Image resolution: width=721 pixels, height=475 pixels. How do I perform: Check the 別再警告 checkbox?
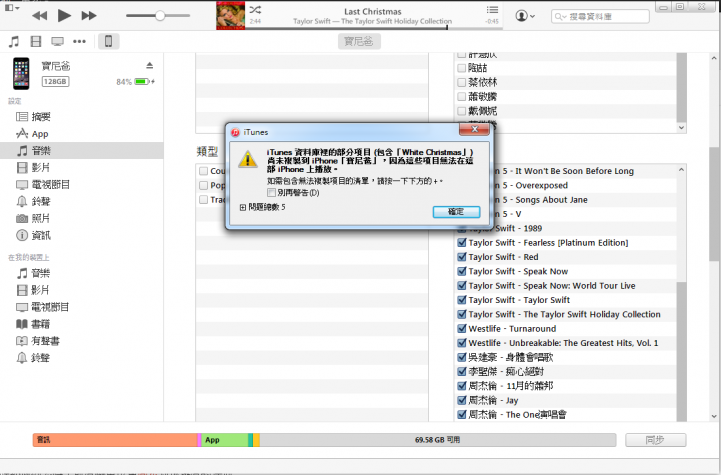[272, 193]
